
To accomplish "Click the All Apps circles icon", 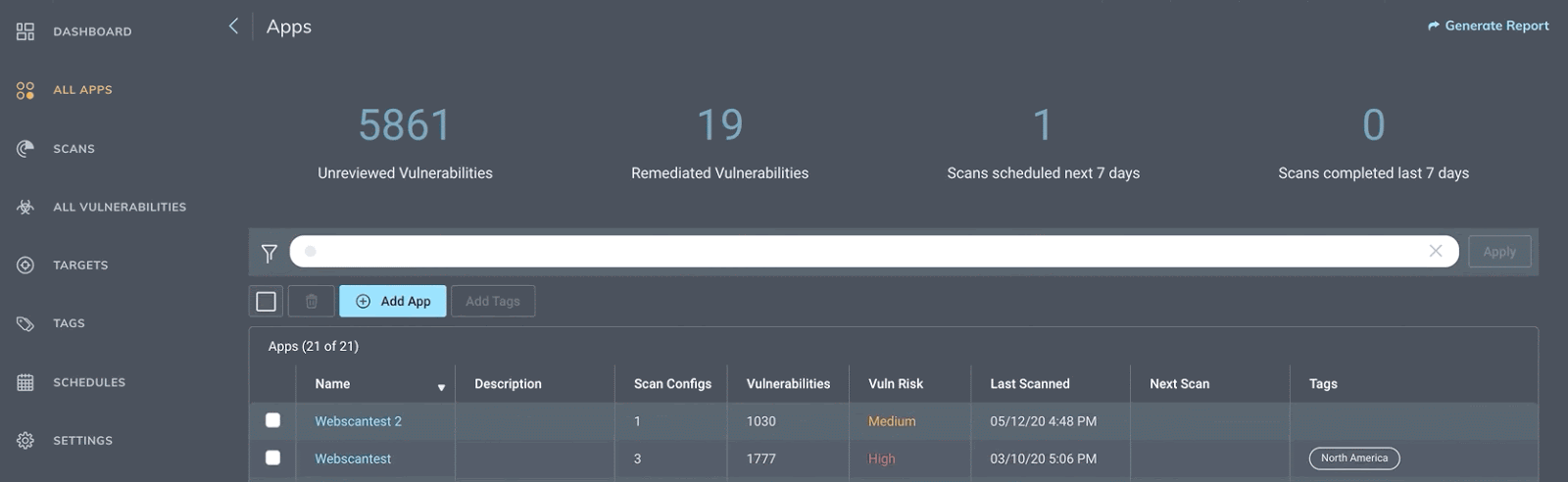I will pyautogui.click(x=25, y=90).
